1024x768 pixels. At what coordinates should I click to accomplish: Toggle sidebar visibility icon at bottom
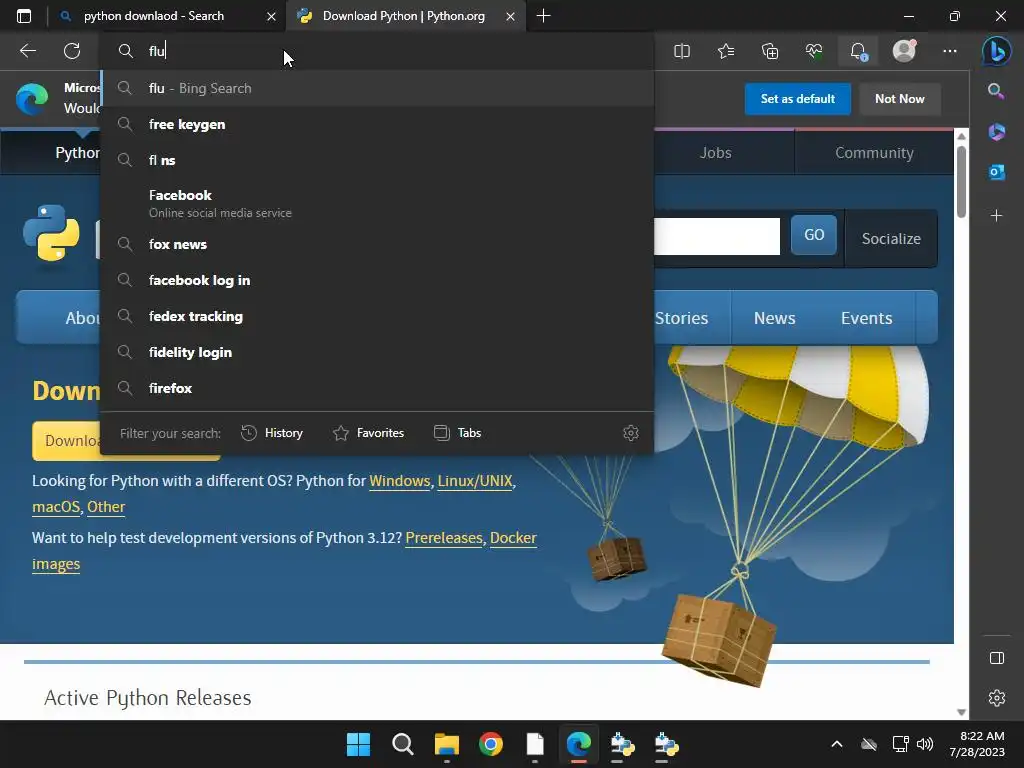[997, 658]
